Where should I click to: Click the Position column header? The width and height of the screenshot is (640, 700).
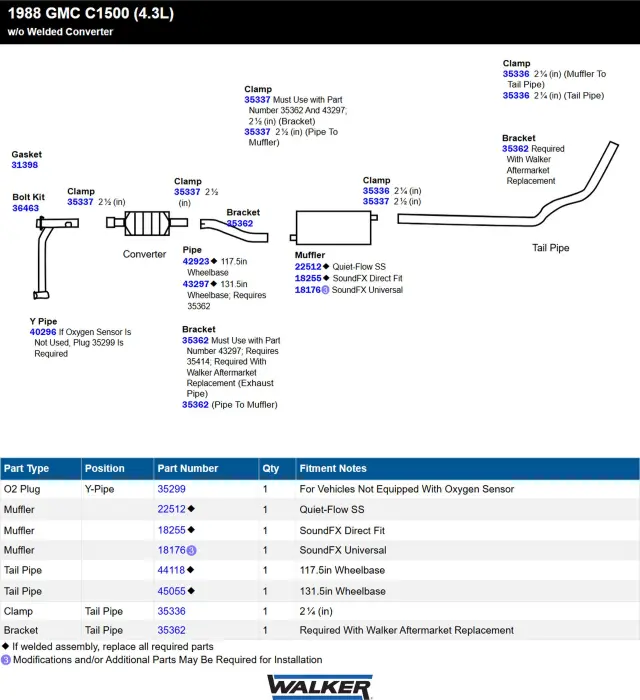[x=117, y=469]
